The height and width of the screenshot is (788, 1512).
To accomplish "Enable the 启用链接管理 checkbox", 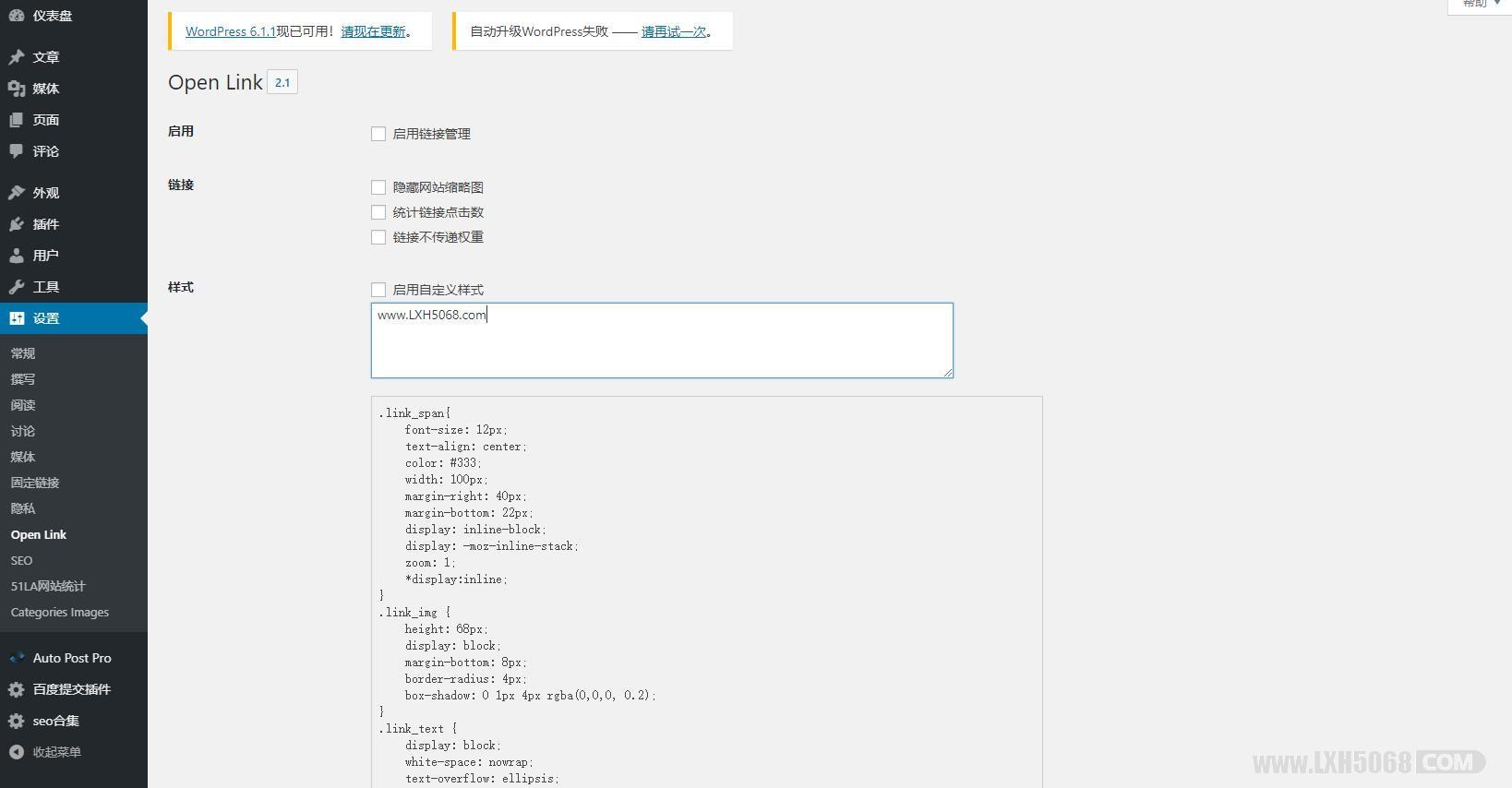I will (378, 134).
